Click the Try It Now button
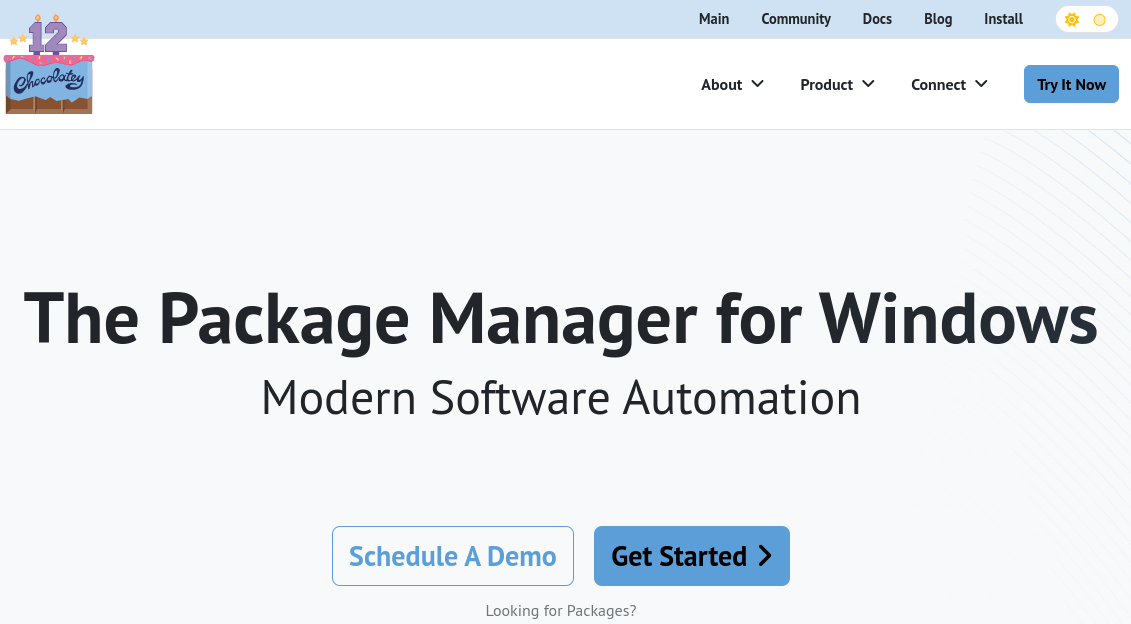 click(1071, 84)
